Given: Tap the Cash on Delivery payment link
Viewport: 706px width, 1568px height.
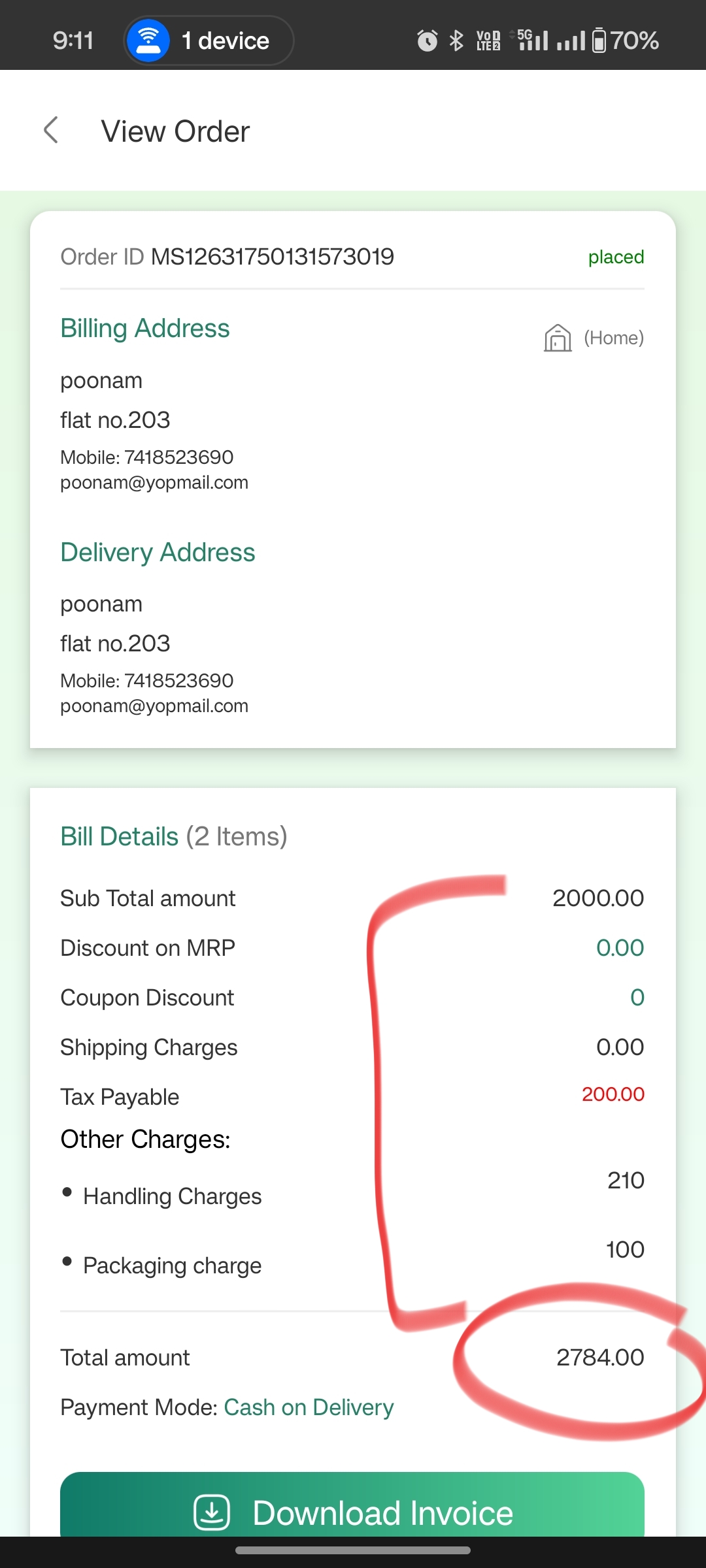Looking at the screenshot, I should tap(309, 1407).
